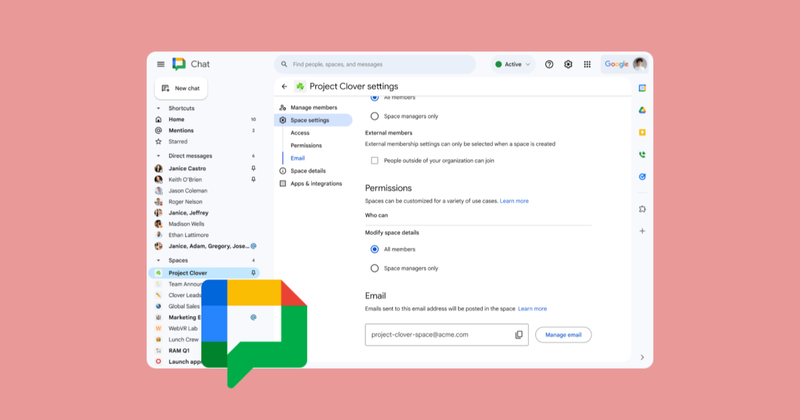Click the Home house icon
This screenshot has width=800, height=420.
click(159, 119)
